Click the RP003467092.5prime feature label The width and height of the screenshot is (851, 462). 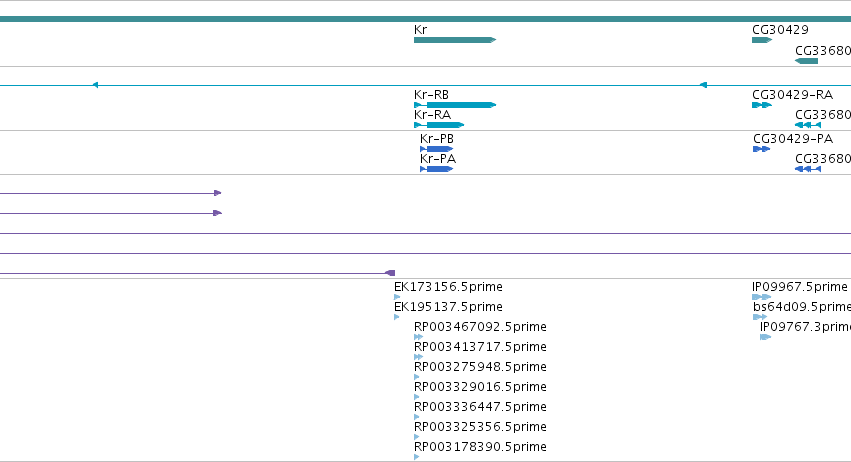pos(480,327)
